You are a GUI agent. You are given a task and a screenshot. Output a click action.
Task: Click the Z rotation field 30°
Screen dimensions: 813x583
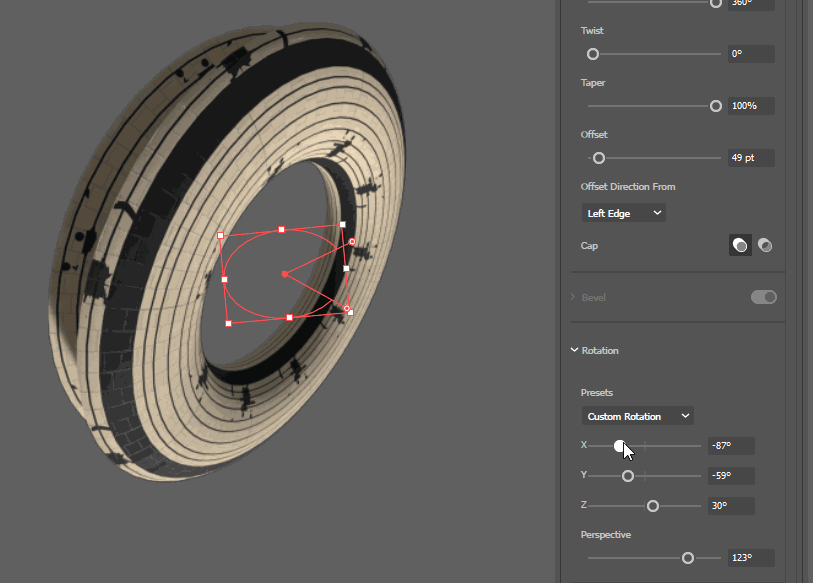(x=731, y=506)
